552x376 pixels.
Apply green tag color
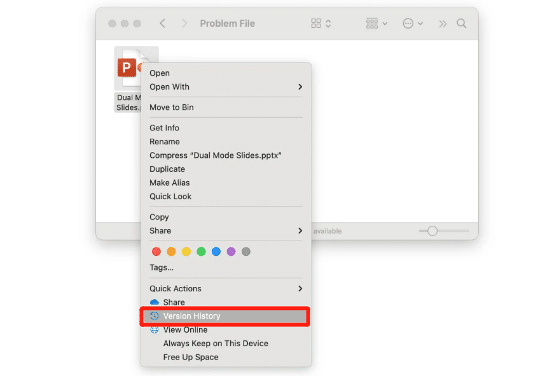pos(201,252)
